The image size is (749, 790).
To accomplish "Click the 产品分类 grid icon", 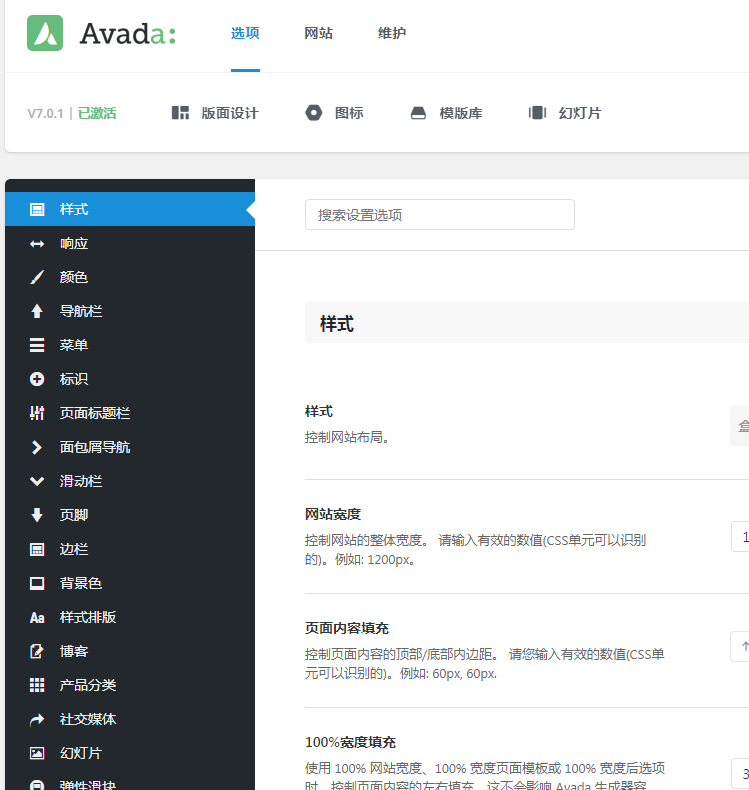I will [37, 685].
